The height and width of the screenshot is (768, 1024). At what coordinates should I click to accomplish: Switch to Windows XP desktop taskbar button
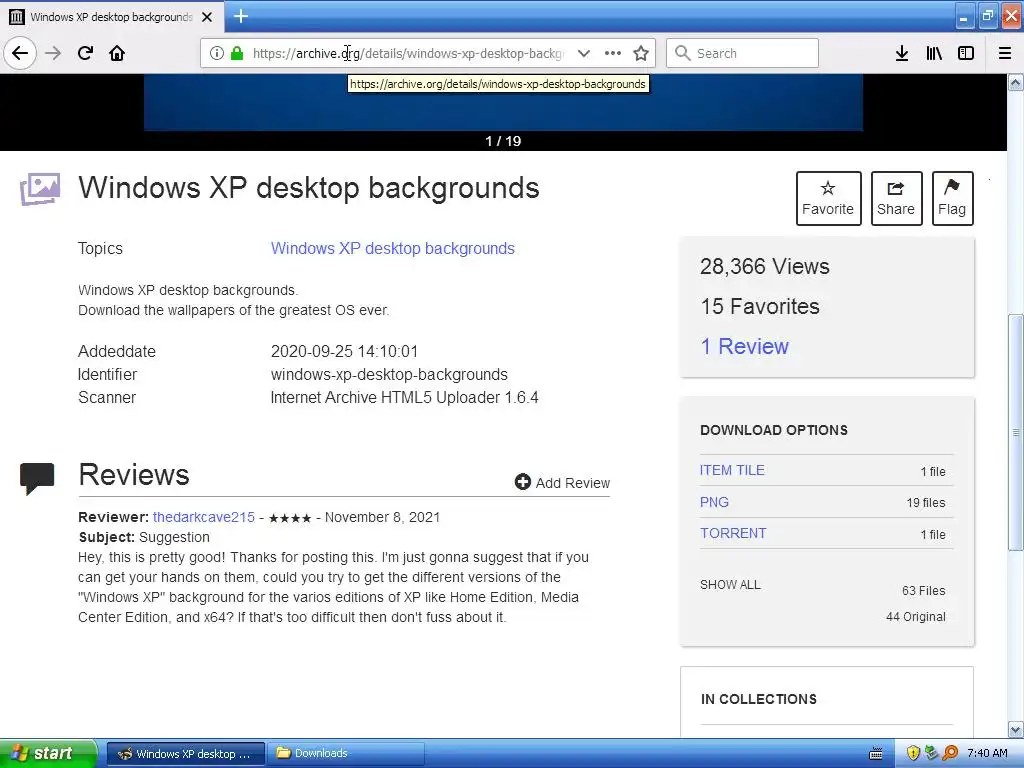coord(185,754)
